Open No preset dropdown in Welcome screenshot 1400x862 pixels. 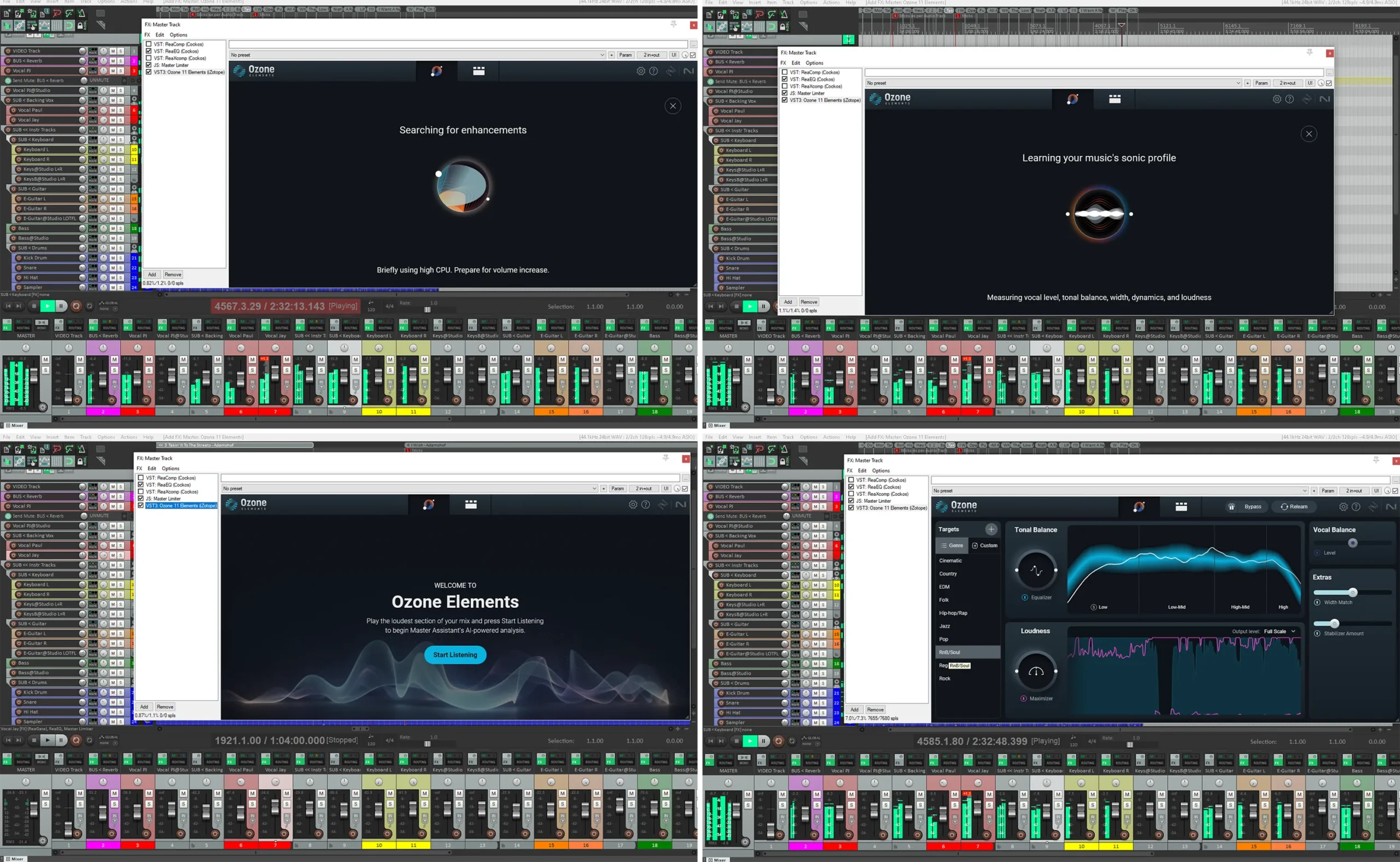[x=410, y=489]
